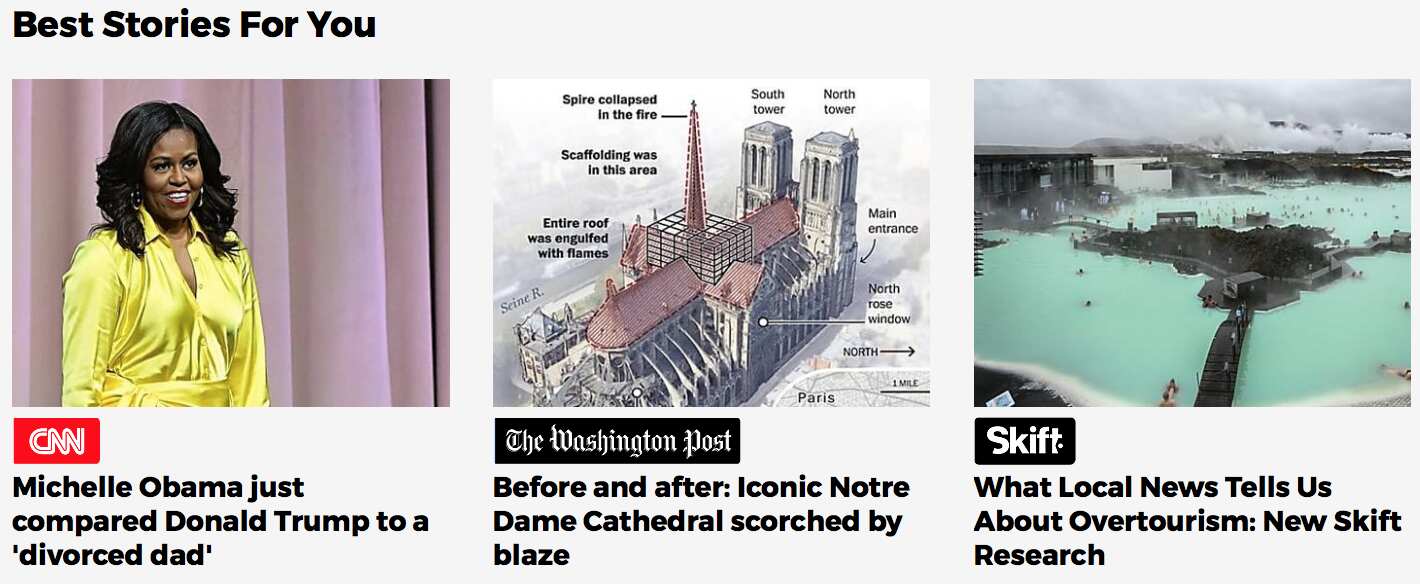Read Michelle Obama 'divorced dad' headline

tap(220, 521)
